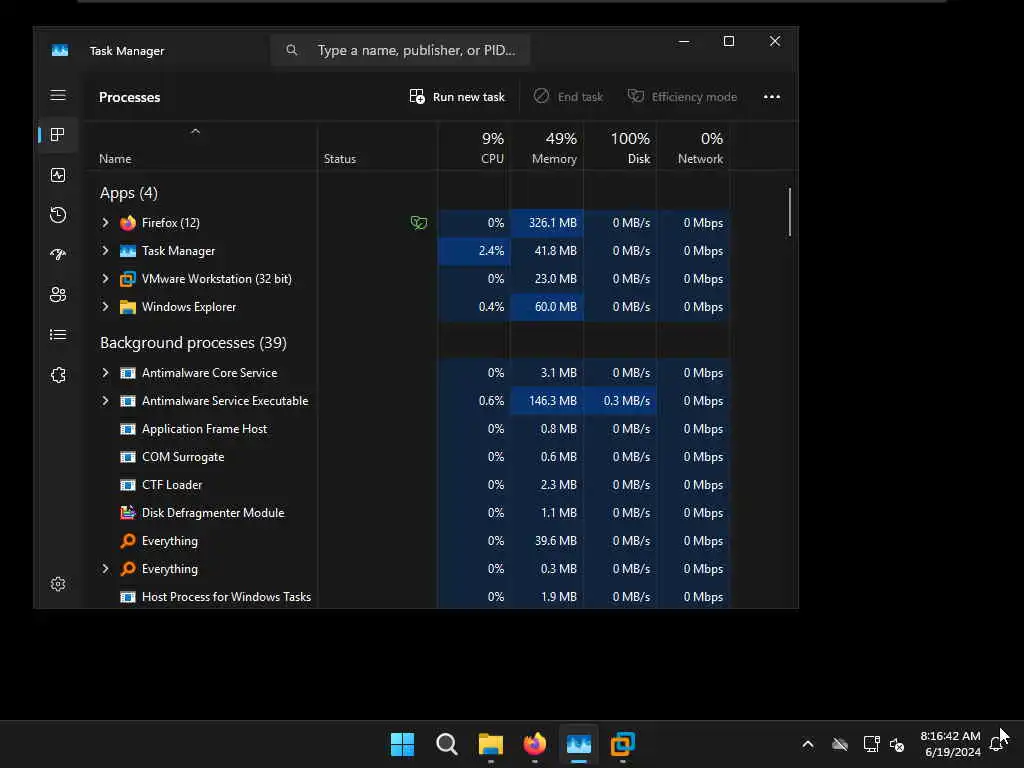1024x768 pixels.
Task: Select Host Process for Windows Tasks
Action: [x=408, y=597]
